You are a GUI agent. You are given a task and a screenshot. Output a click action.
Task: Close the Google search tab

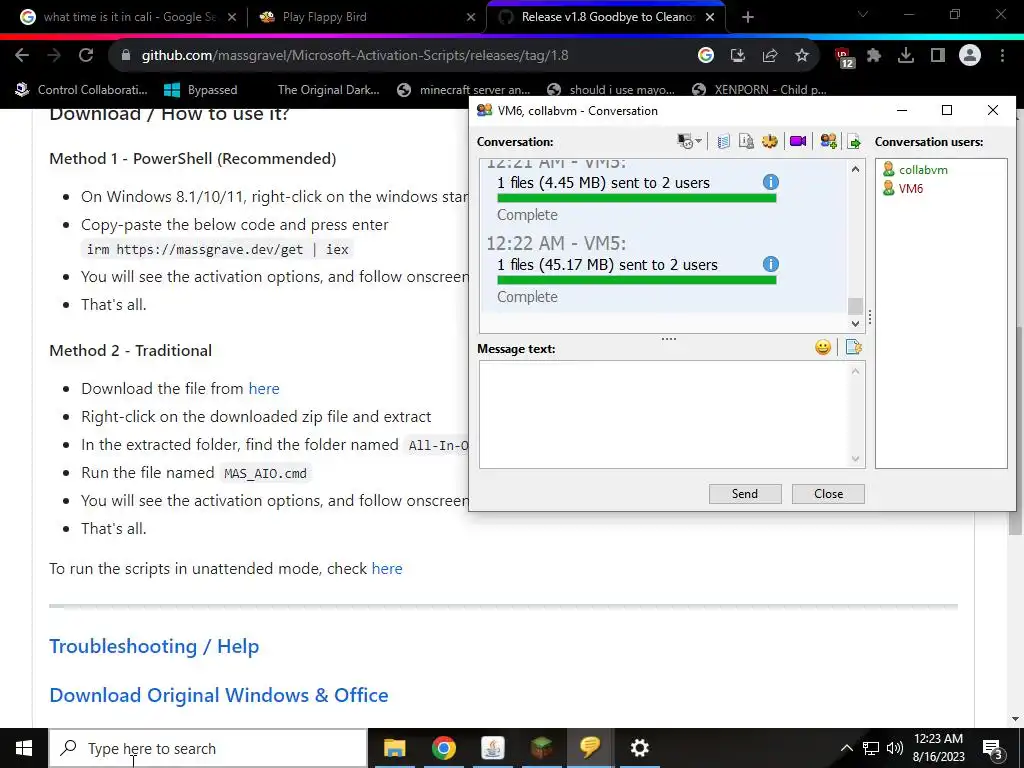[x=232, y=18]
